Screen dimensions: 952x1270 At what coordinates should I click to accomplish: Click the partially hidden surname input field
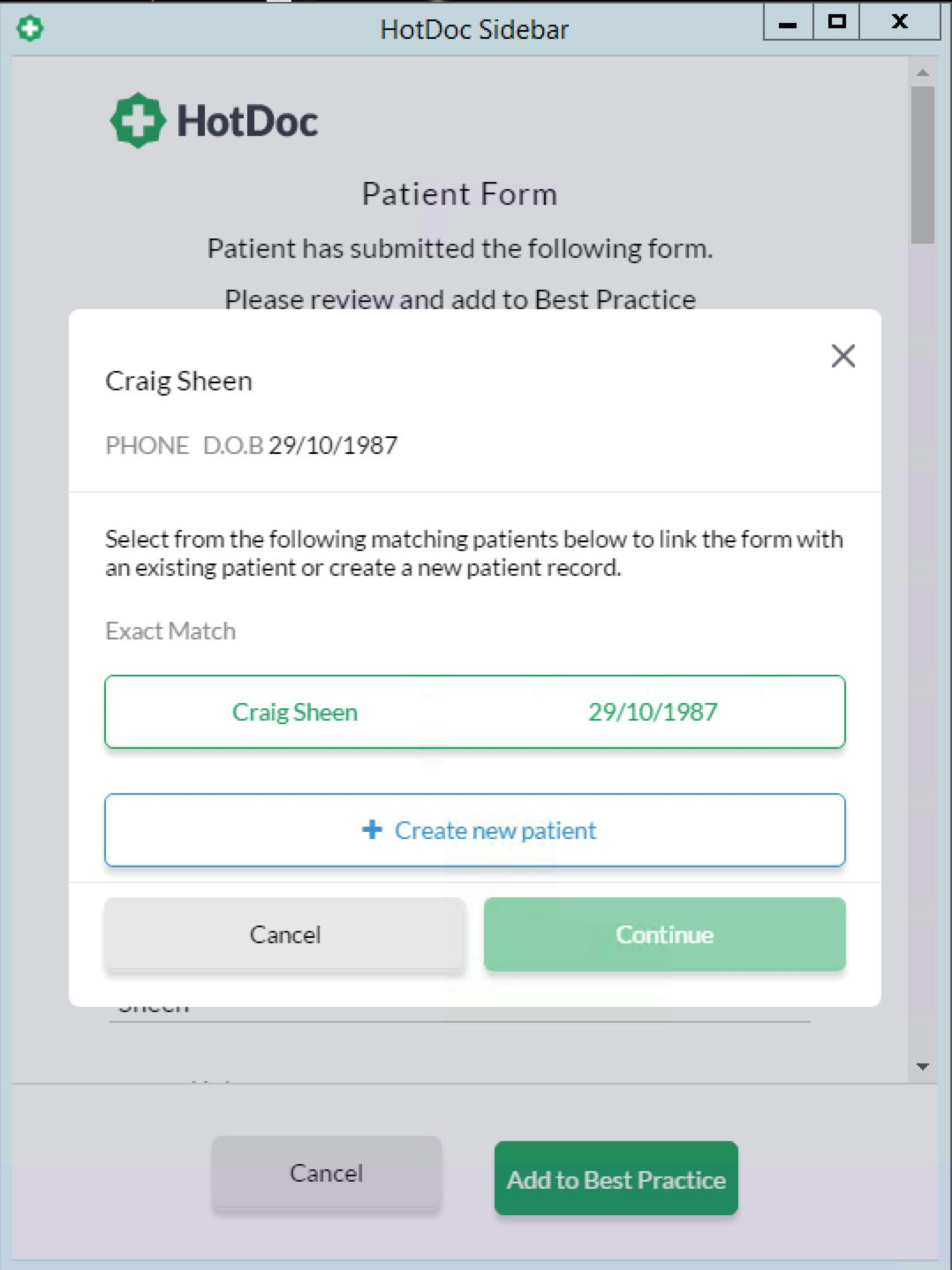(460, 1014)
